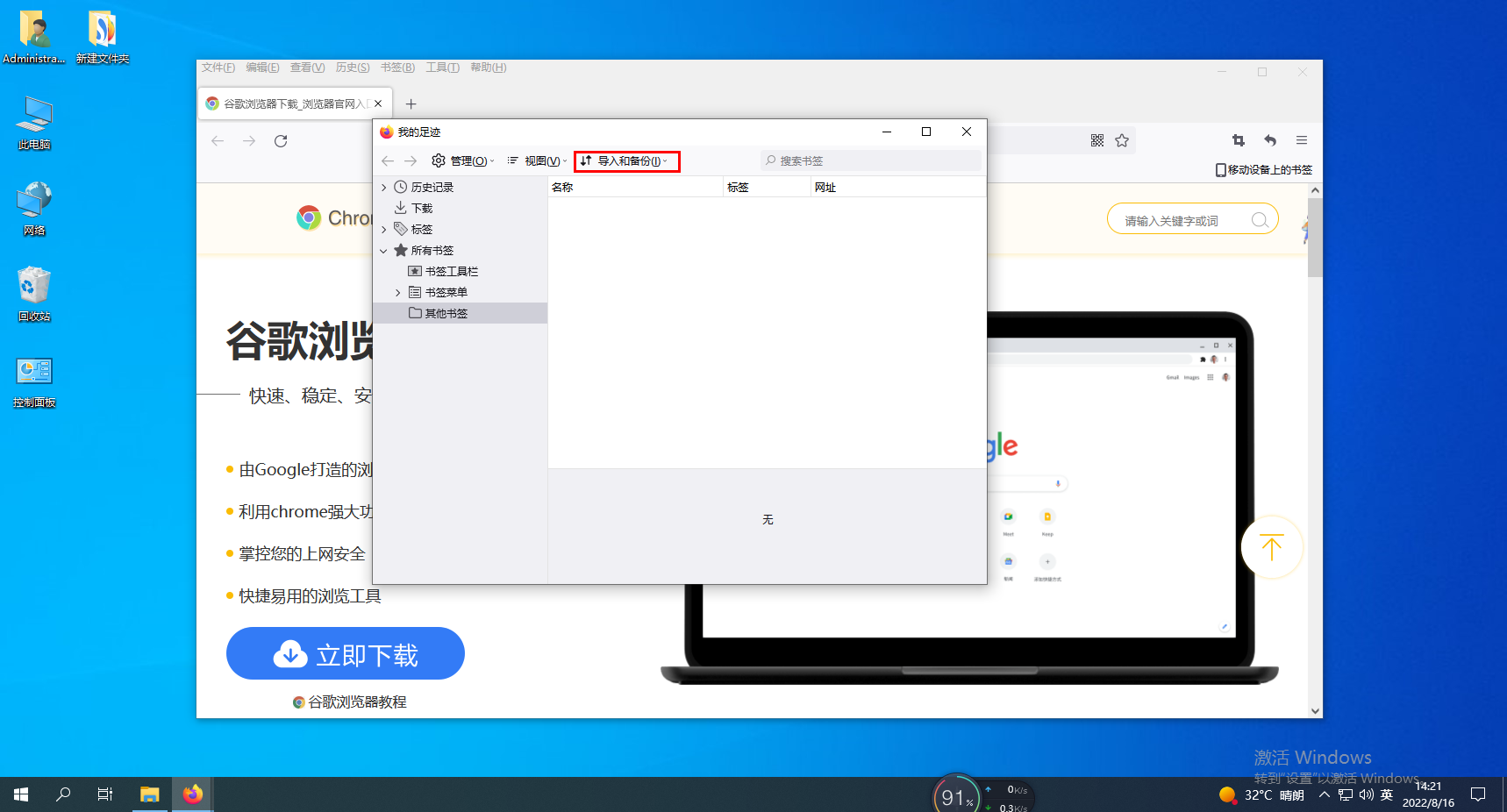This screenshot has height=812, width=1507.
Task: Open the 工具 menu in the browser
Action: pyautogui.click(x=442, y=68)
